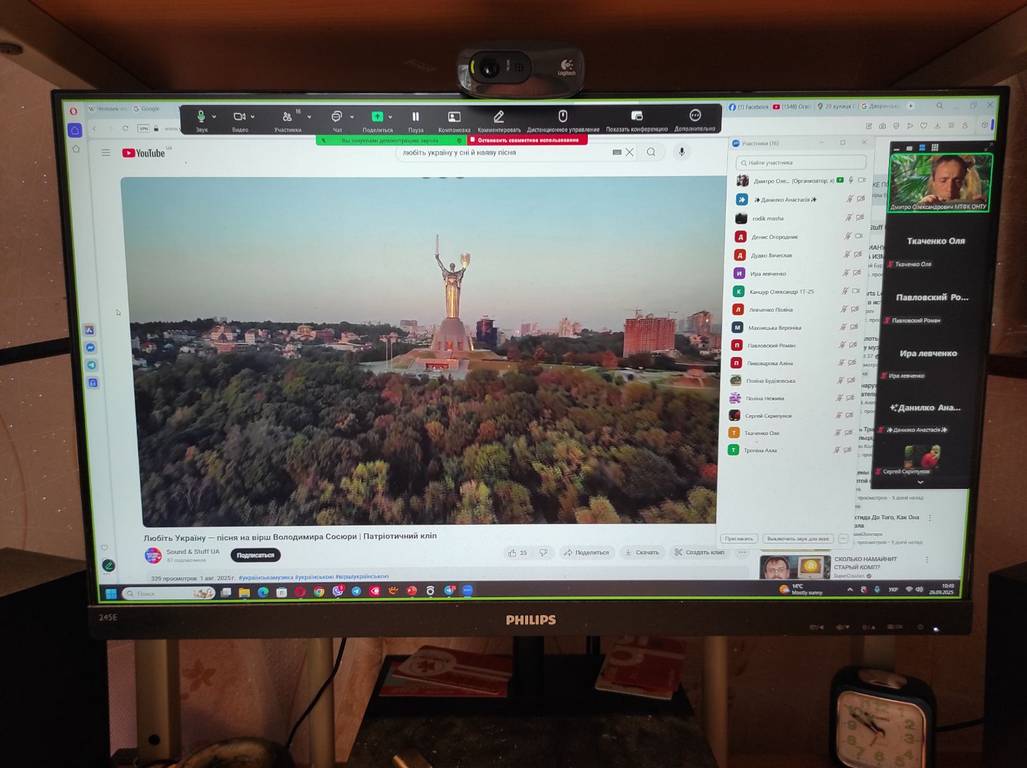The height and width of the screenshot is (768, 1027).
Task: Click the red stop sharing button
Action: tap(518, 140)
